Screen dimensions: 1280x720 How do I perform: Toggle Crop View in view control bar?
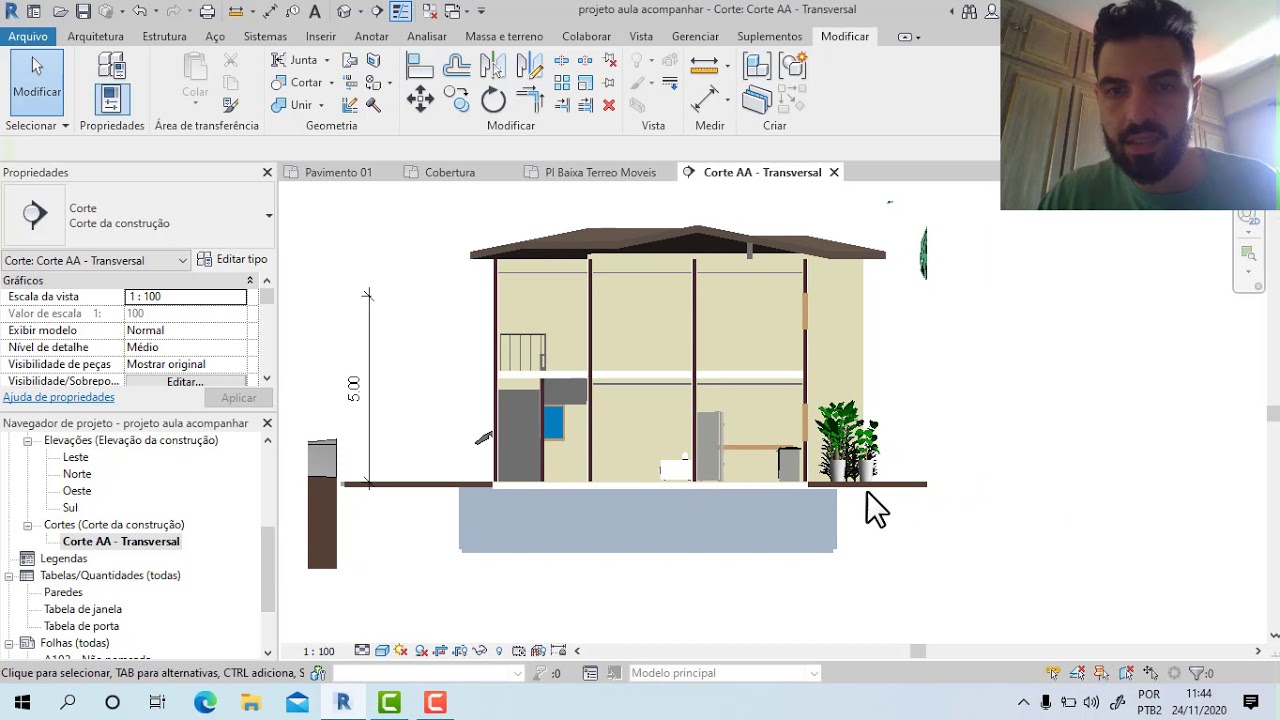(440, 651)
